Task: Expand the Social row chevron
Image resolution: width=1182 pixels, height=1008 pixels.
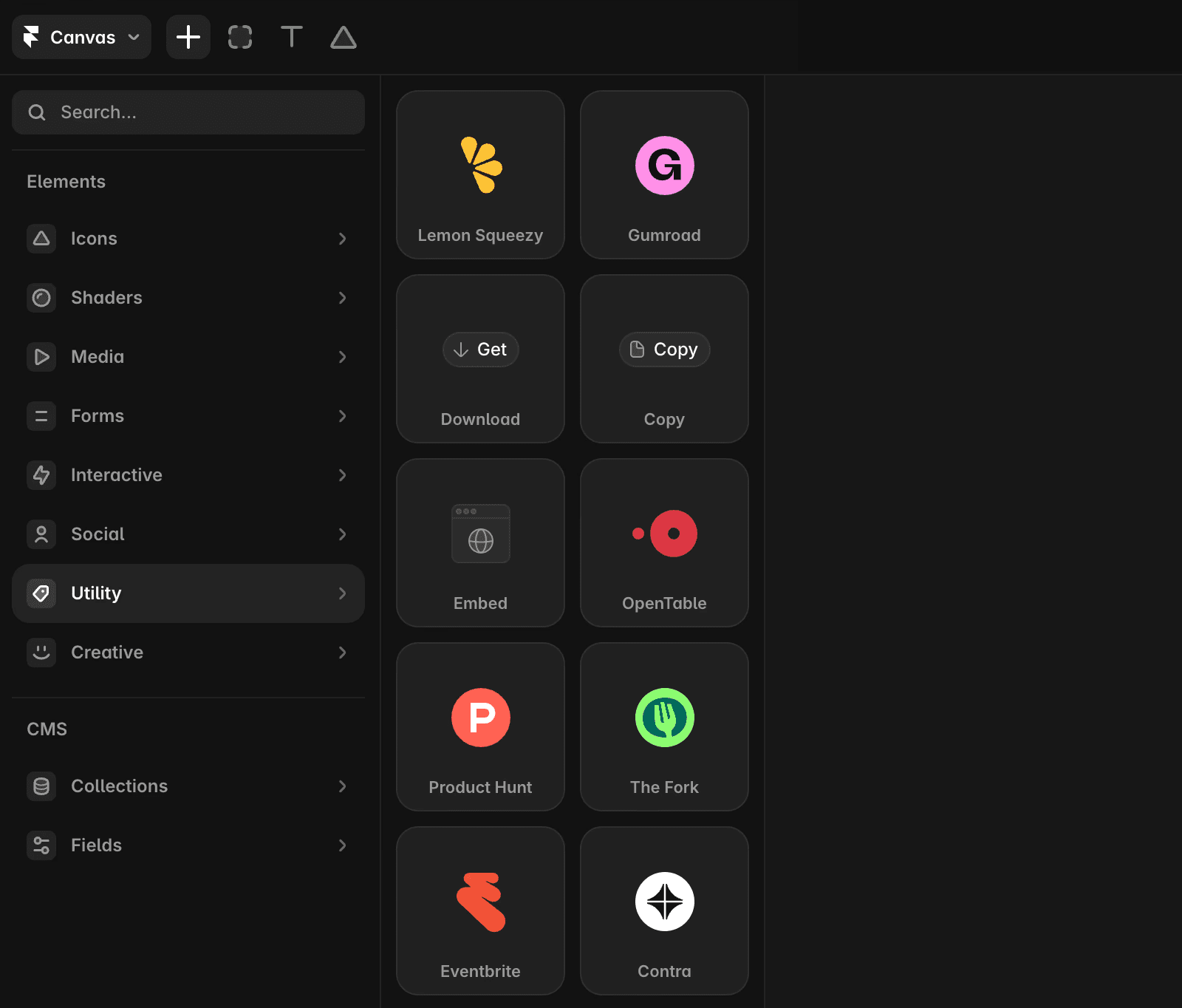Action: click(342, 534)
